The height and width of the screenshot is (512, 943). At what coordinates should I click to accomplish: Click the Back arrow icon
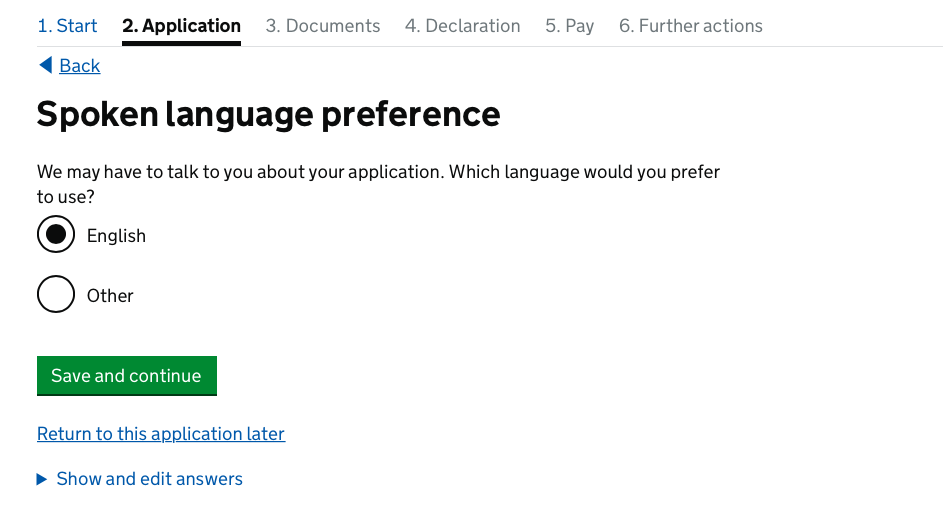click(x=46, y=65)
